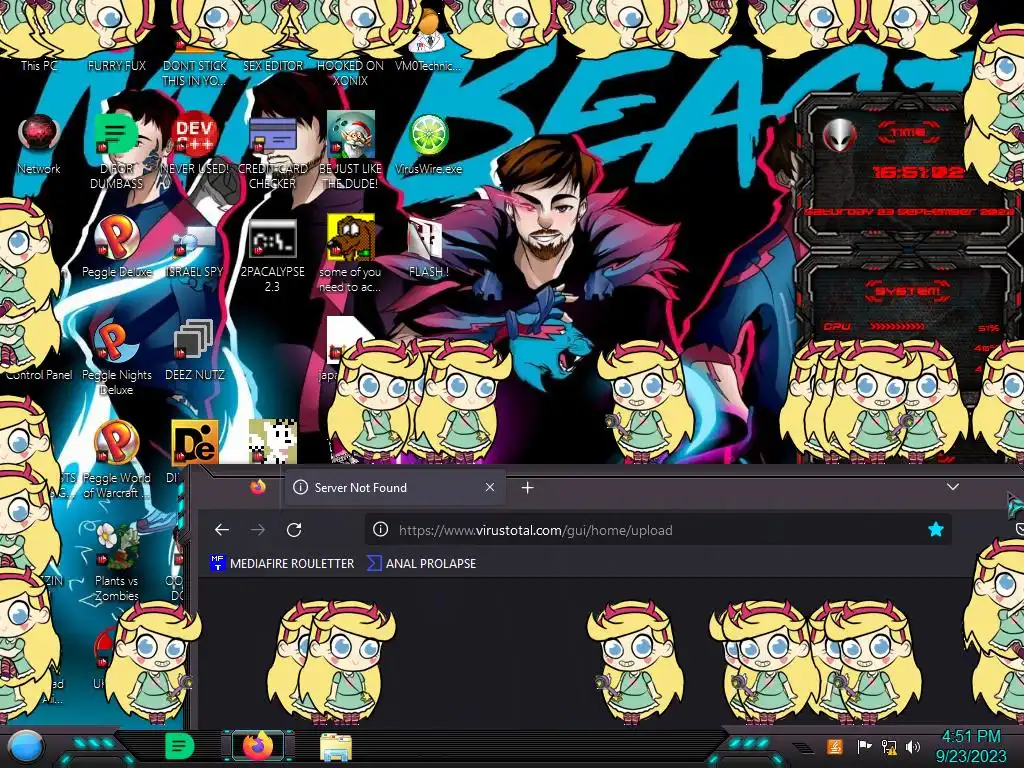
Task: Open the taskbar clock showing 4:51 PM
Action: click(x=971, y=746)
